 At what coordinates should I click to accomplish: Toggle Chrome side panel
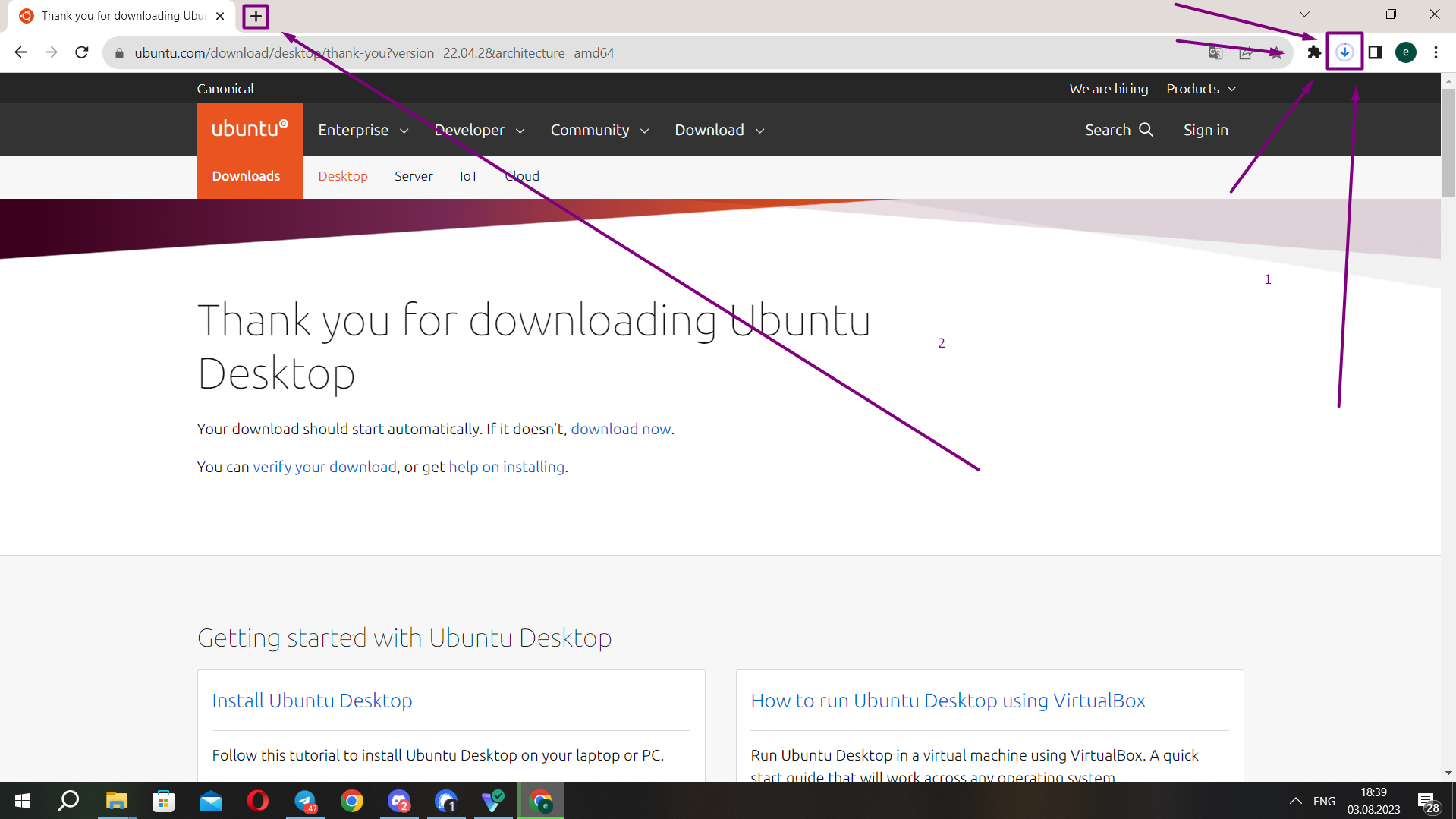coord(1375,52)
